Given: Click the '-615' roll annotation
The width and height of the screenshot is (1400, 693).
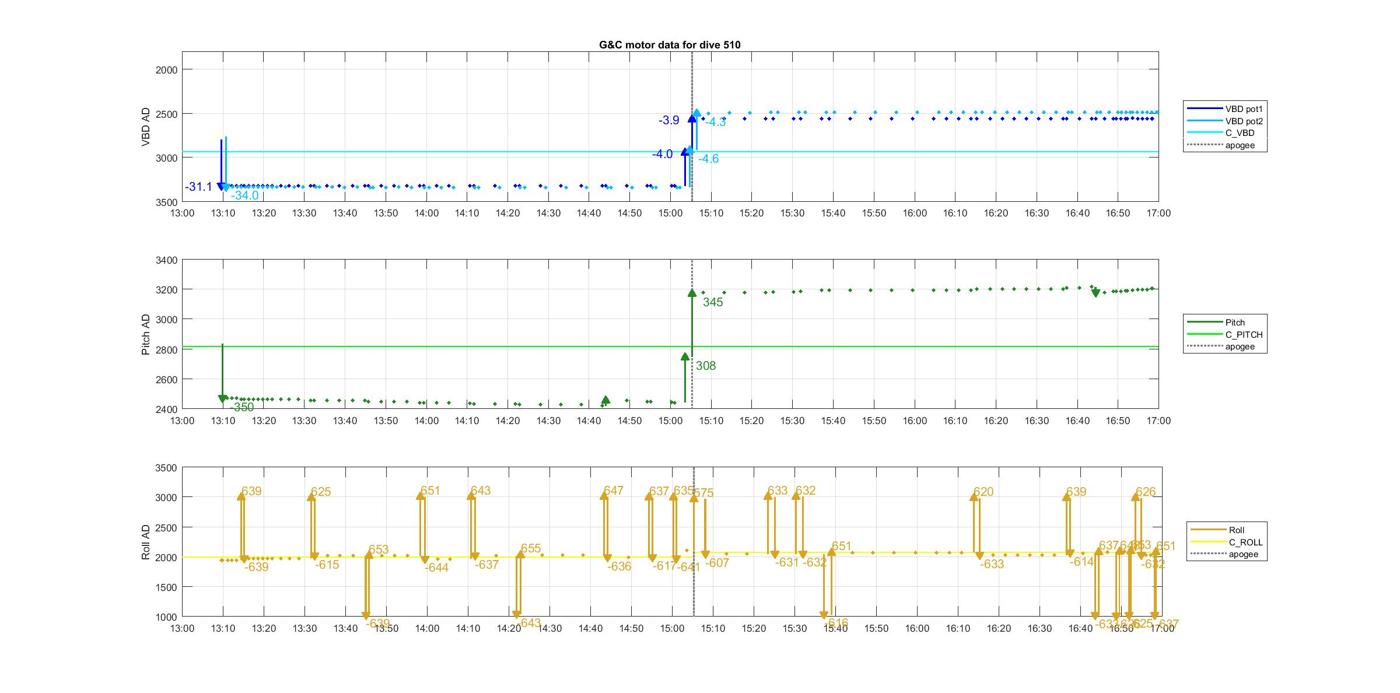Looking at the screenshot, I should click(x=328, y=565).
